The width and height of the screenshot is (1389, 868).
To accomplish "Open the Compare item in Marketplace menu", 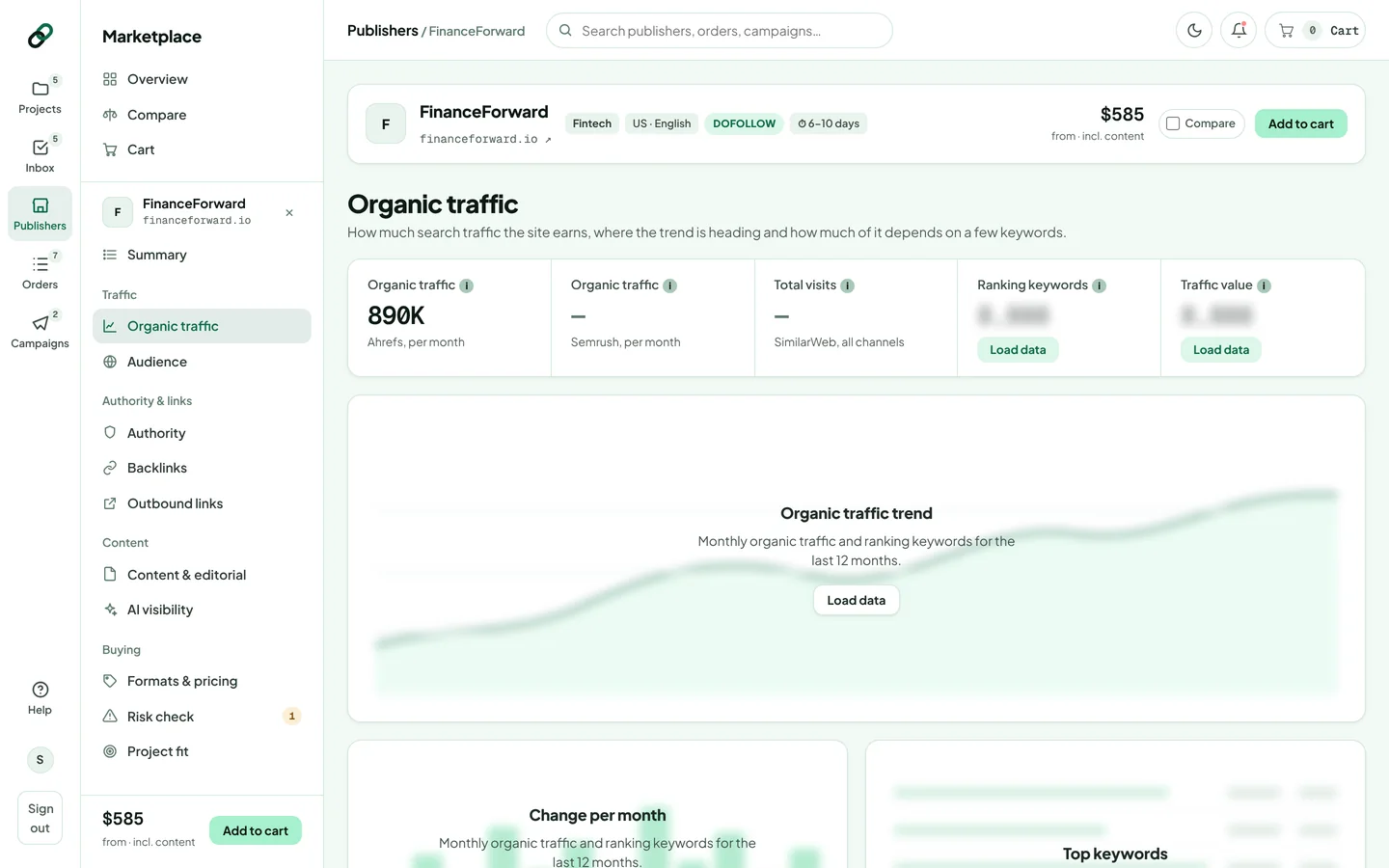I will 202,115.
